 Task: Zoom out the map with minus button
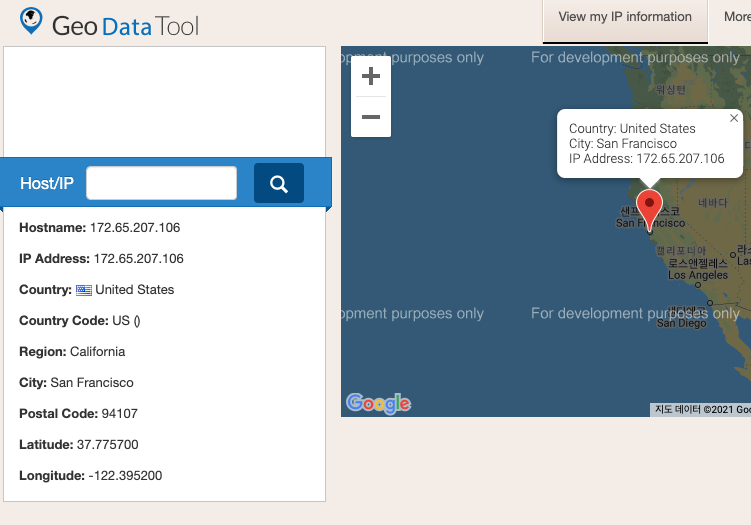[x=371, y=117]
